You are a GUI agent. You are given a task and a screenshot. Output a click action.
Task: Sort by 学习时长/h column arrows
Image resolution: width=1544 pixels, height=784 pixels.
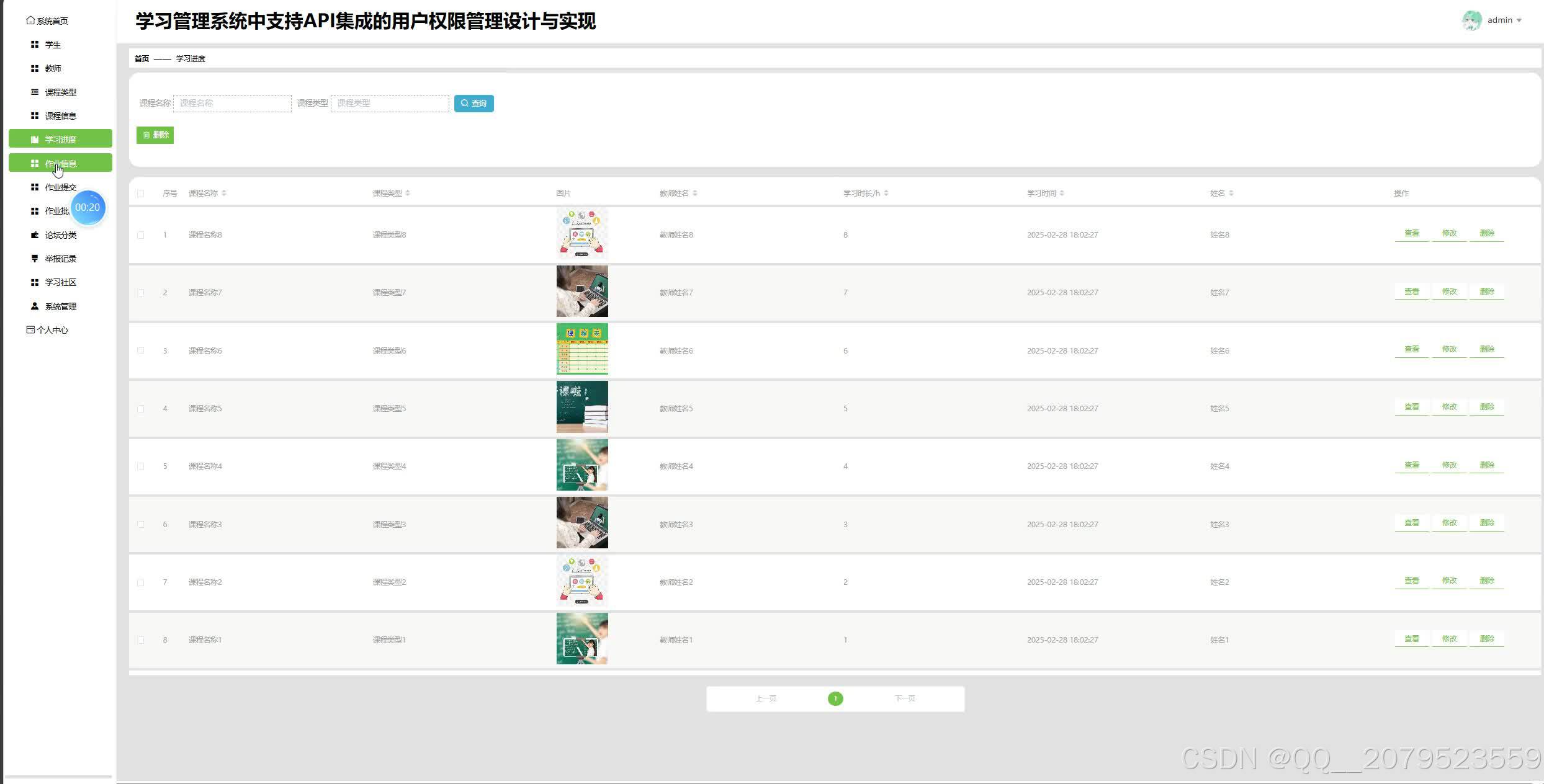point(886,194)
